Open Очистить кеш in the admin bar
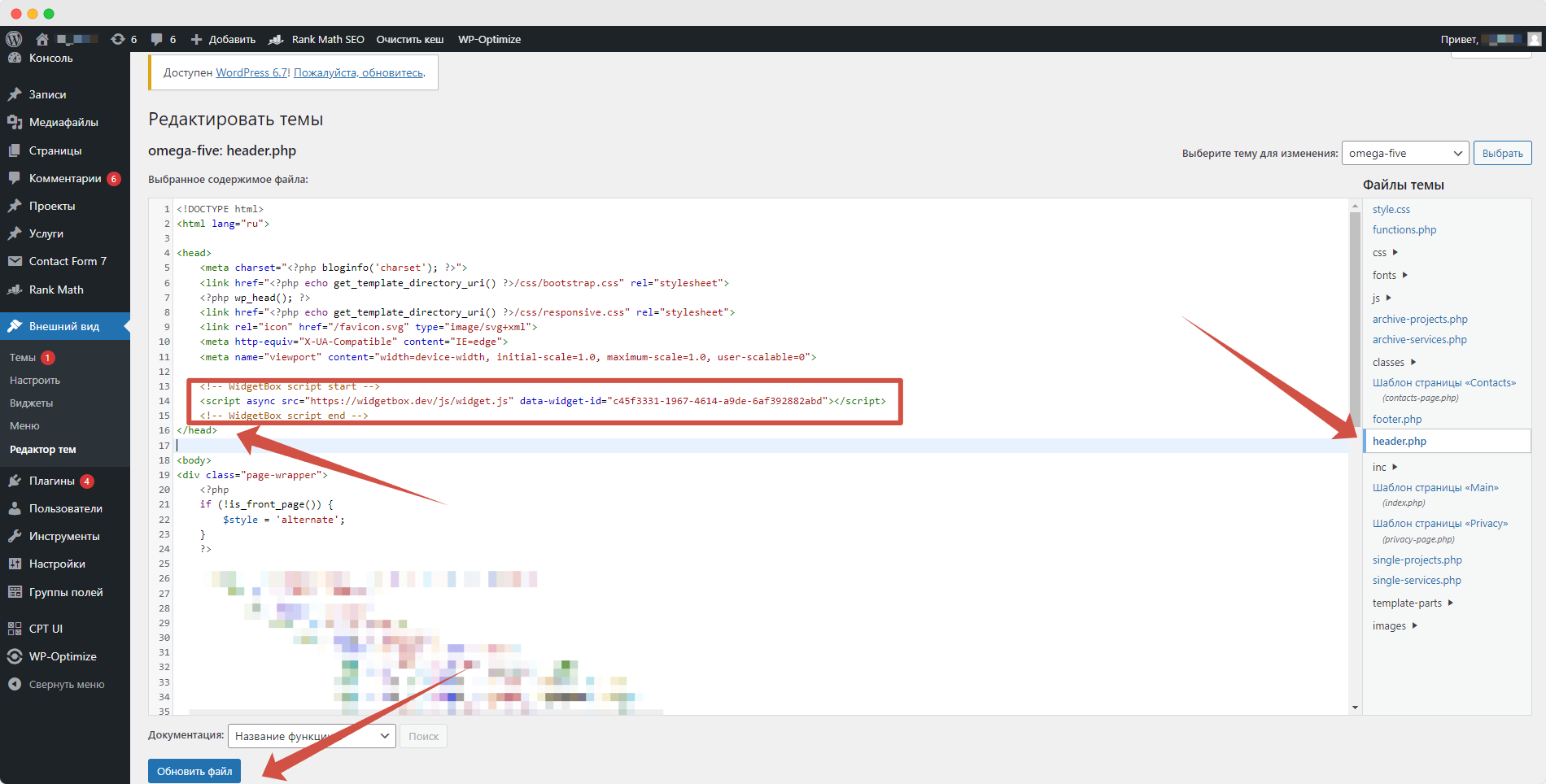Image resolution: width=1546 pixels, height=784 pixels. point(409,39)
